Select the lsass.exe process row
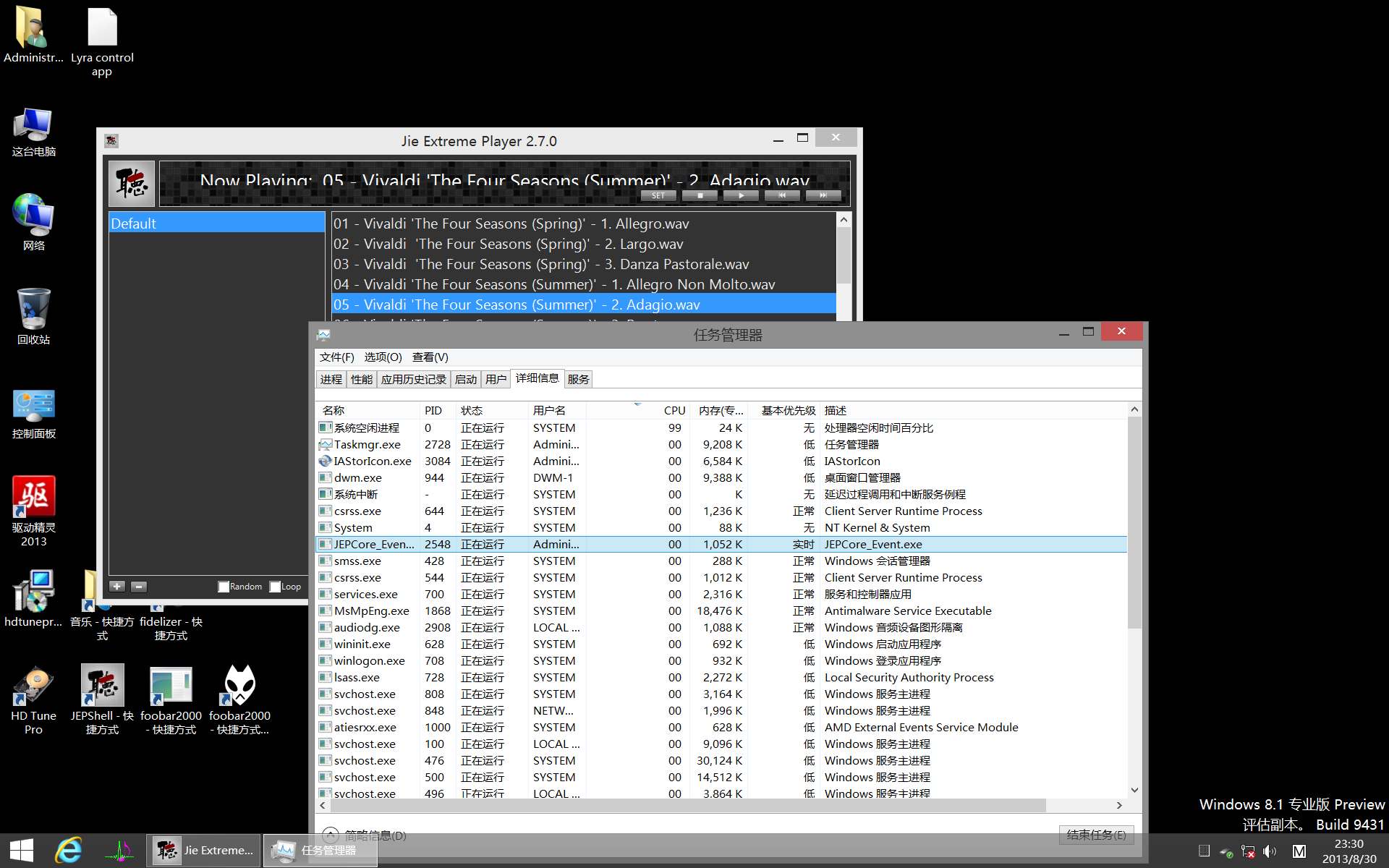 click(721, 677)
